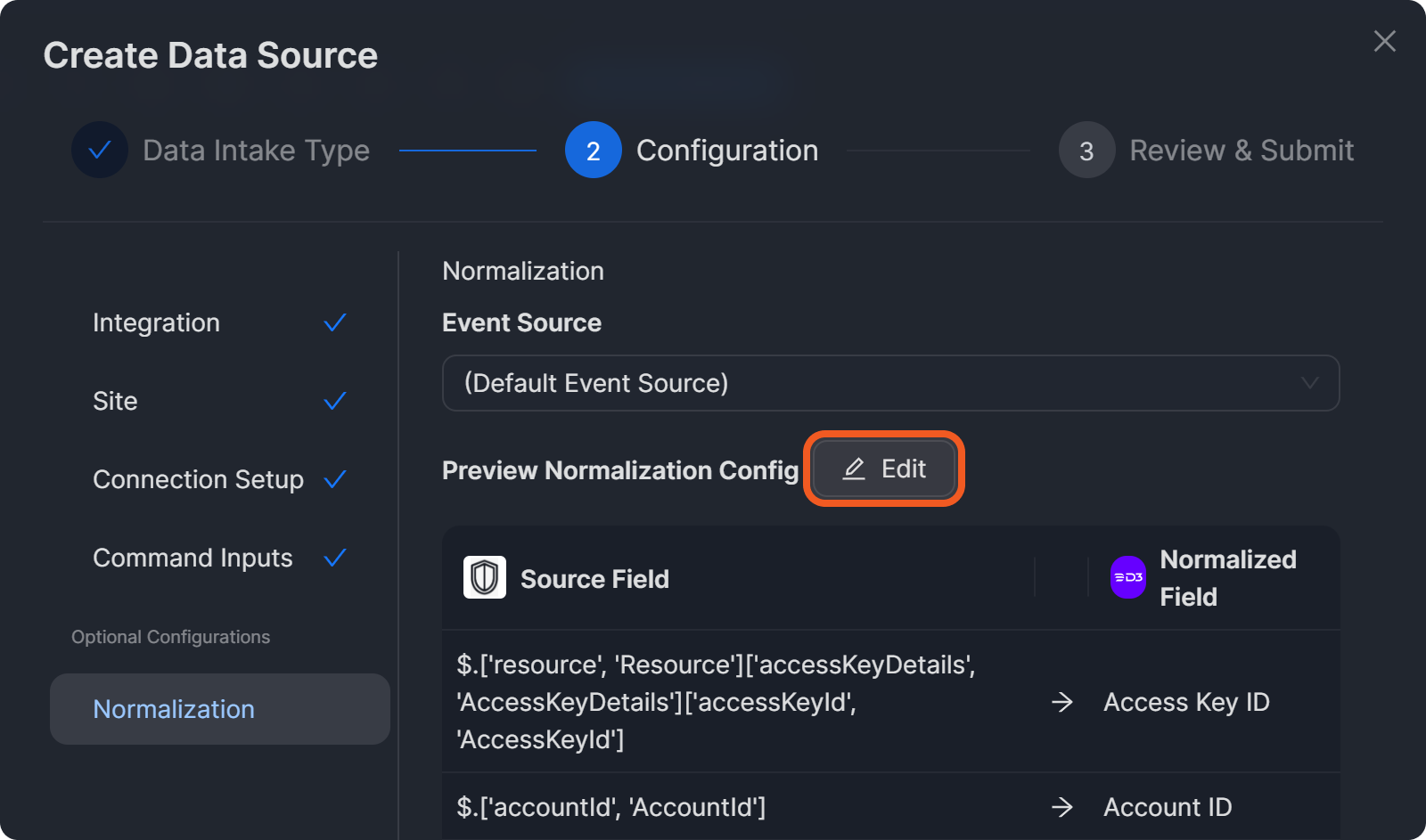Image resolution: width=1426 pixels, height=840 pixels.
Task: Click the Event Source dropdown chevron
Action: click(1309, 383)
